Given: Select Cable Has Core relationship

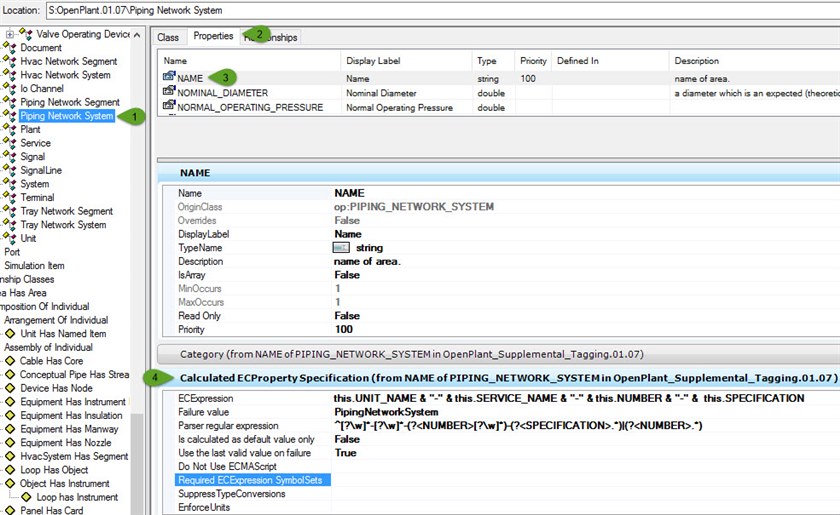Looking at the screenshot, I should pos(51,361).
